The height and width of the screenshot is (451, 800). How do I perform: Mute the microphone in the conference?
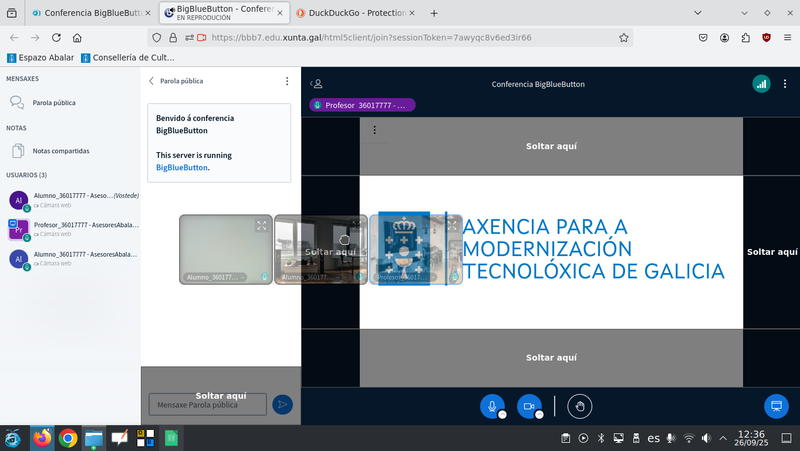tap(491, 405)
